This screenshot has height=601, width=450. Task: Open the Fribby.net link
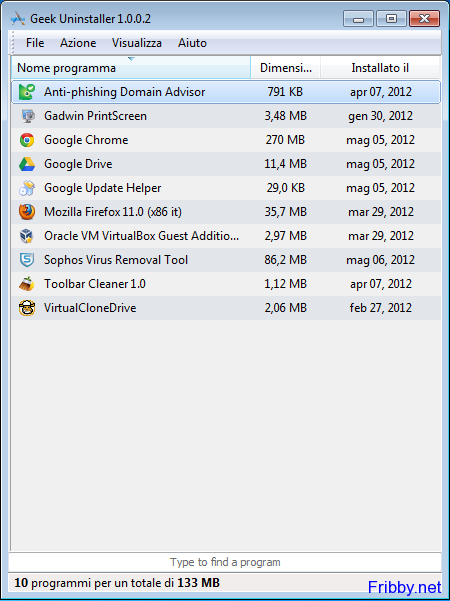404,587
